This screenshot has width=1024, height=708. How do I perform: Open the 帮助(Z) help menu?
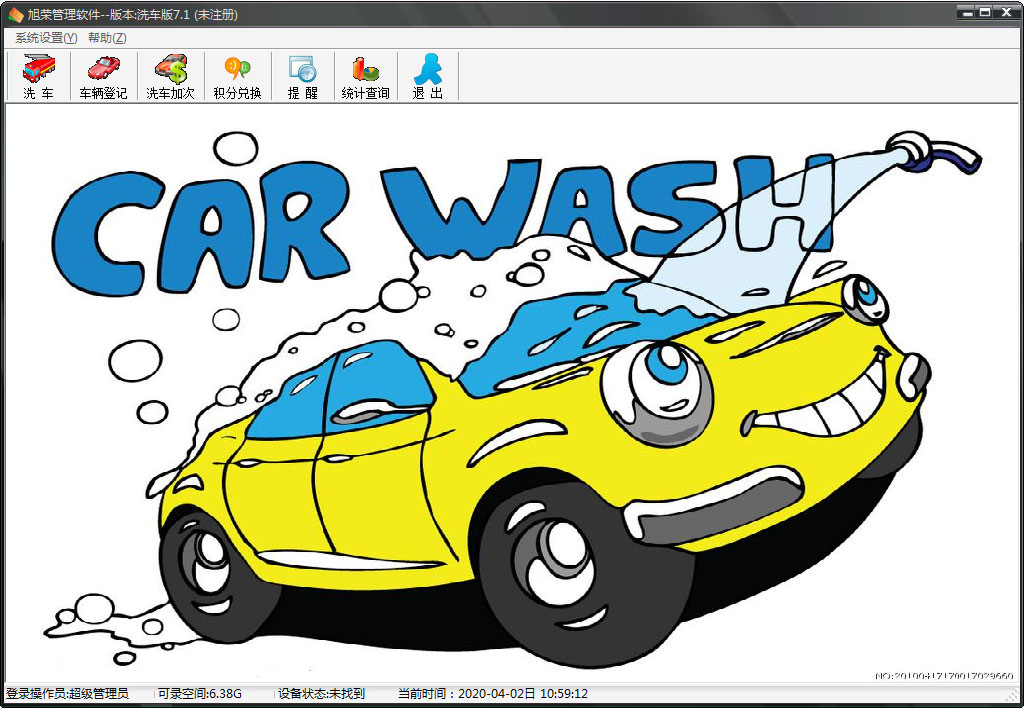107,38
